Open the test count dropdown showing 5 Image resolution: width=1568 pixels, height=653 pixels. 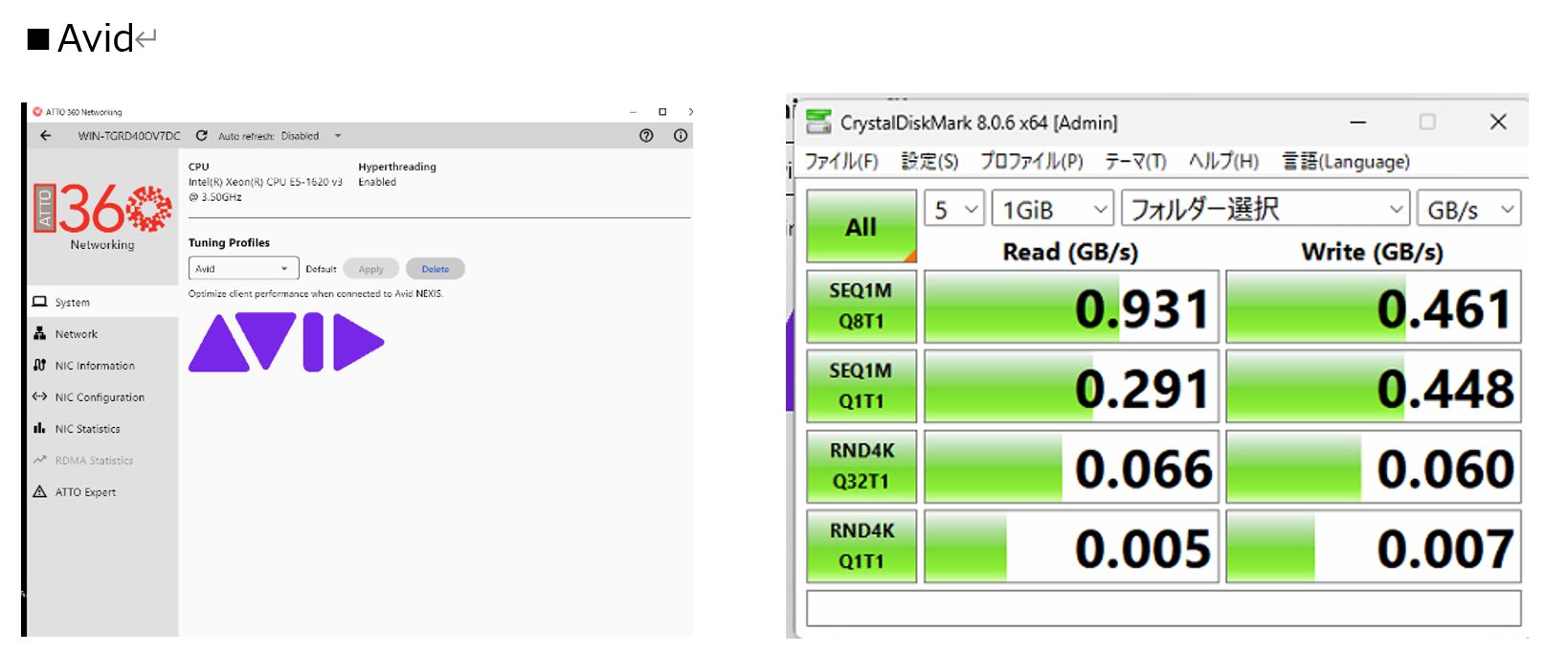click(x=954, y=209)
